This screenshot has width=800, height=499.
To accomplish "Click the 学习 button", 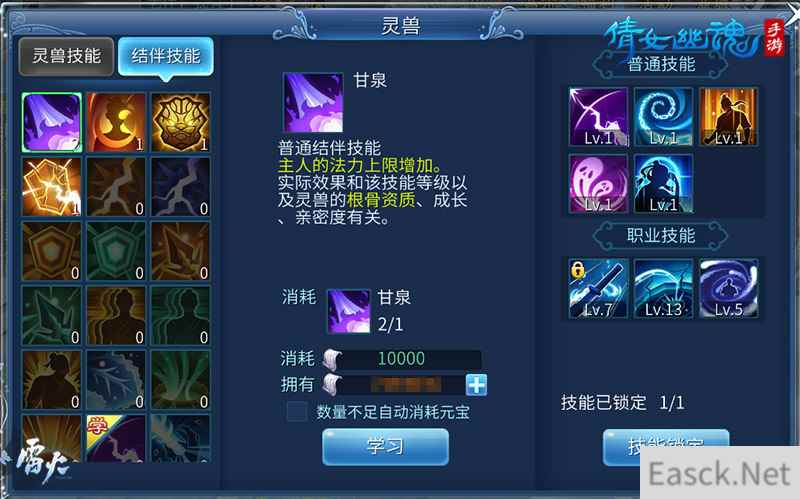I will [x=385, y=447].
